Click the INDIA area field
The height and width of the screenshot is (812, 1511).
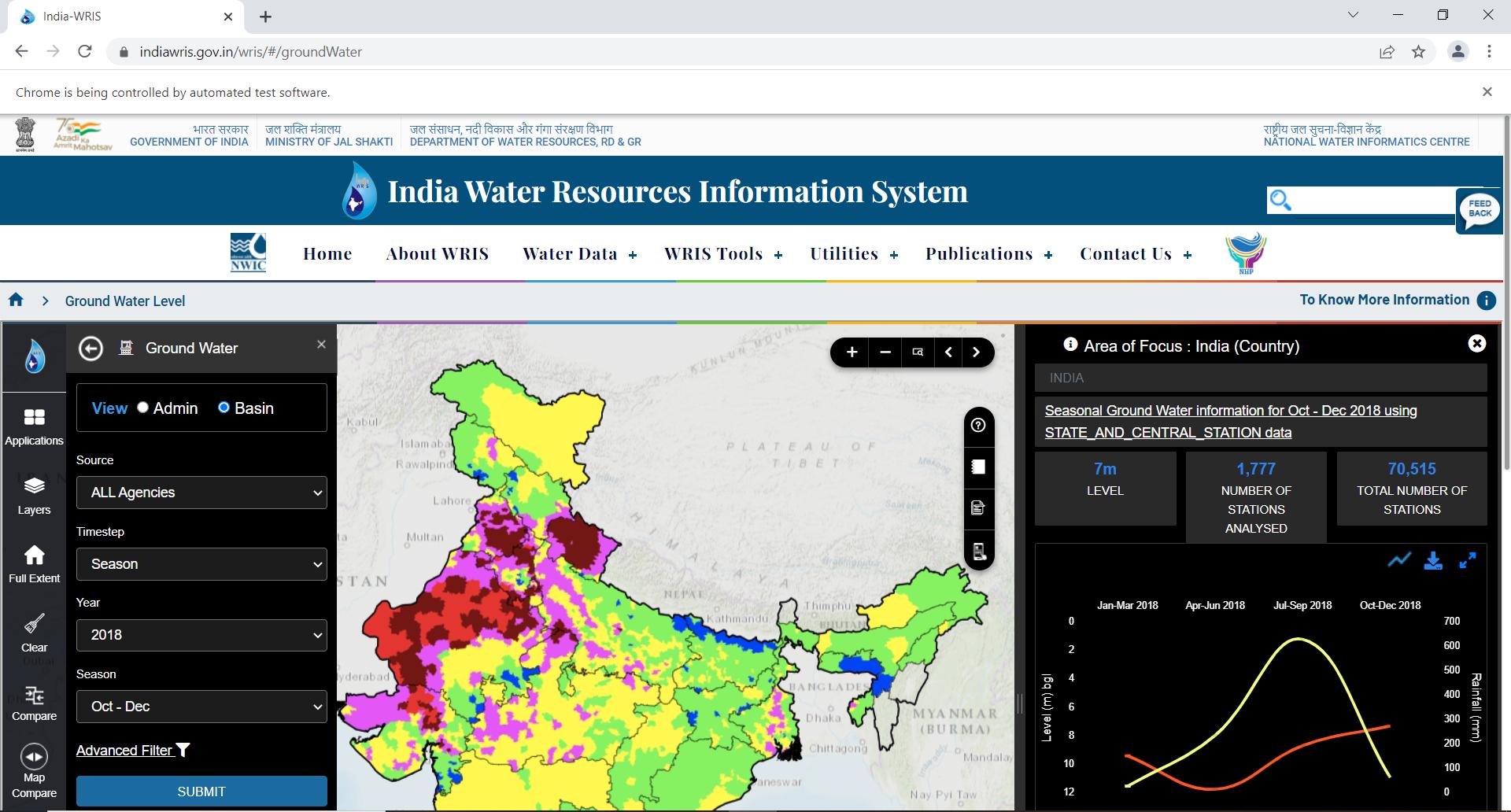[1261, 378]
